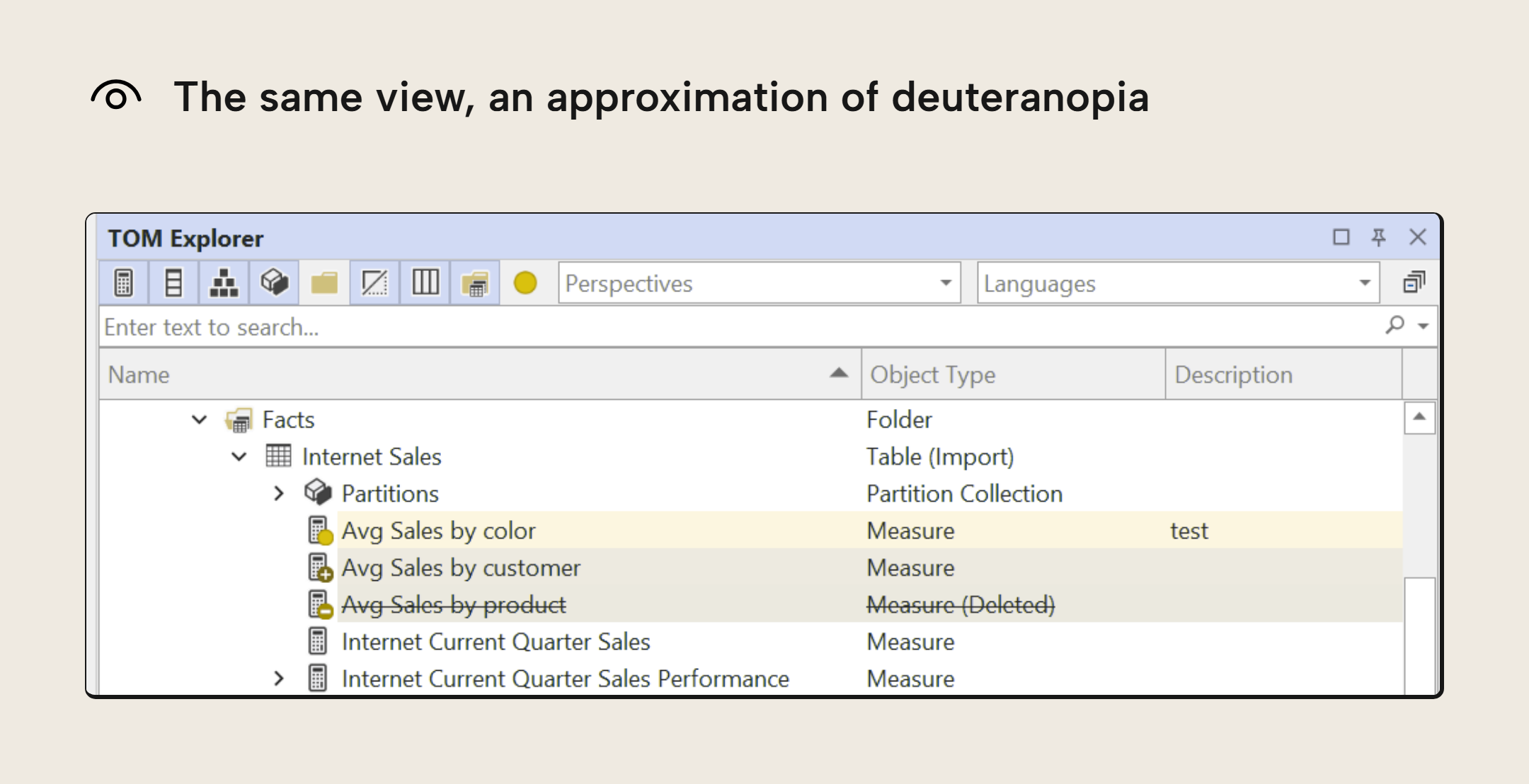This screenshot has height=784, width=1529.
Task: Click the yellow circle changes filter
Action: 525,283
